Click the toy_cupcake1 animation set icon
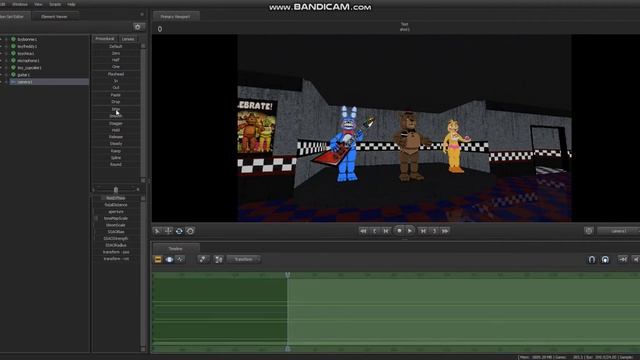Image resolution: width=640 pixels, height=360 pixels. pyautogui.click(x=13, y=67)
